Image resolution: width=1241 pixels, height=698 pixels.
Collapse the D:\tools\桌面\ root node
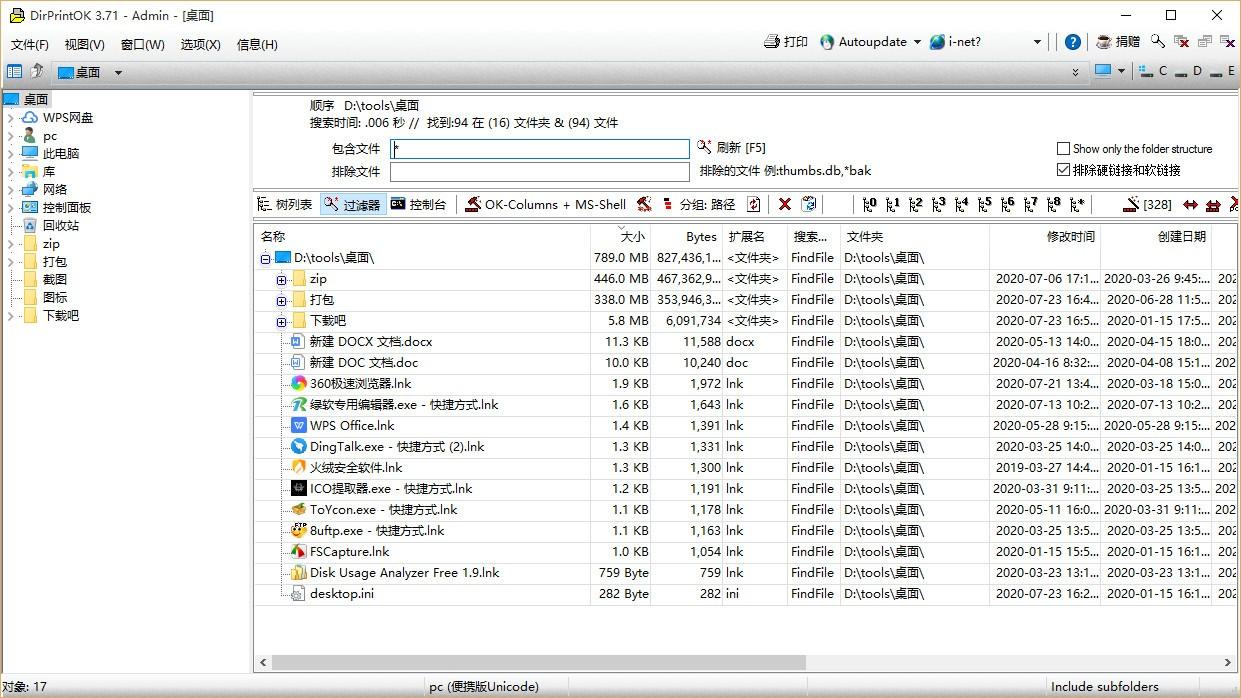(x=265, y=258)
